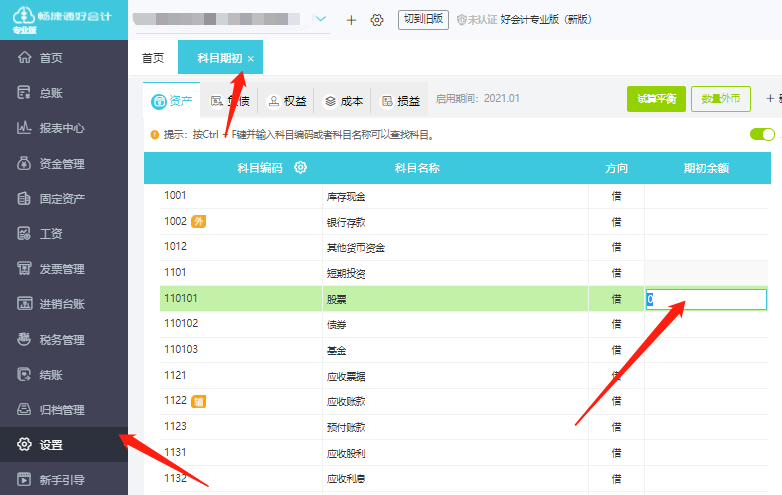
Task: Click the 畅捷通好会计 logo
Action: coord(62,20)
